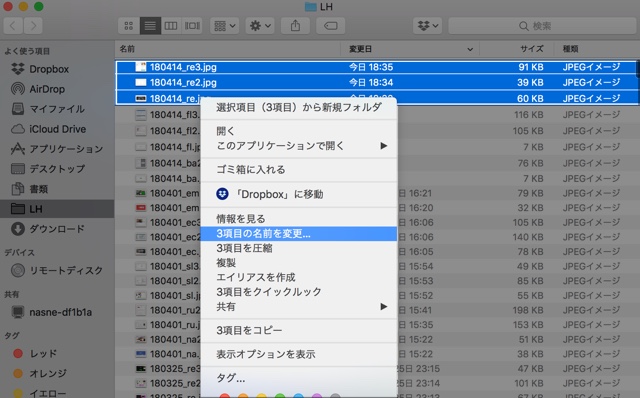Select the file row sized 101 KB
Screen dimensions: 640x398
click(x=377, y=383)
